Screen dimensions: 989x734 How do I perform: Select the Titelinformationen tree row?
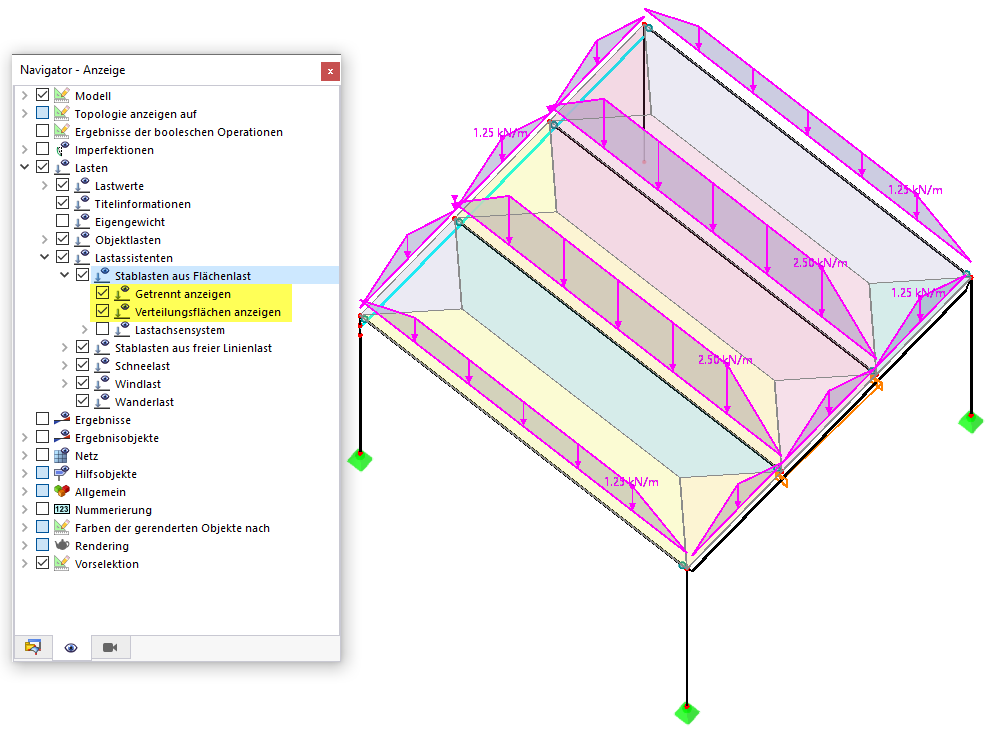tap(143, 204)
